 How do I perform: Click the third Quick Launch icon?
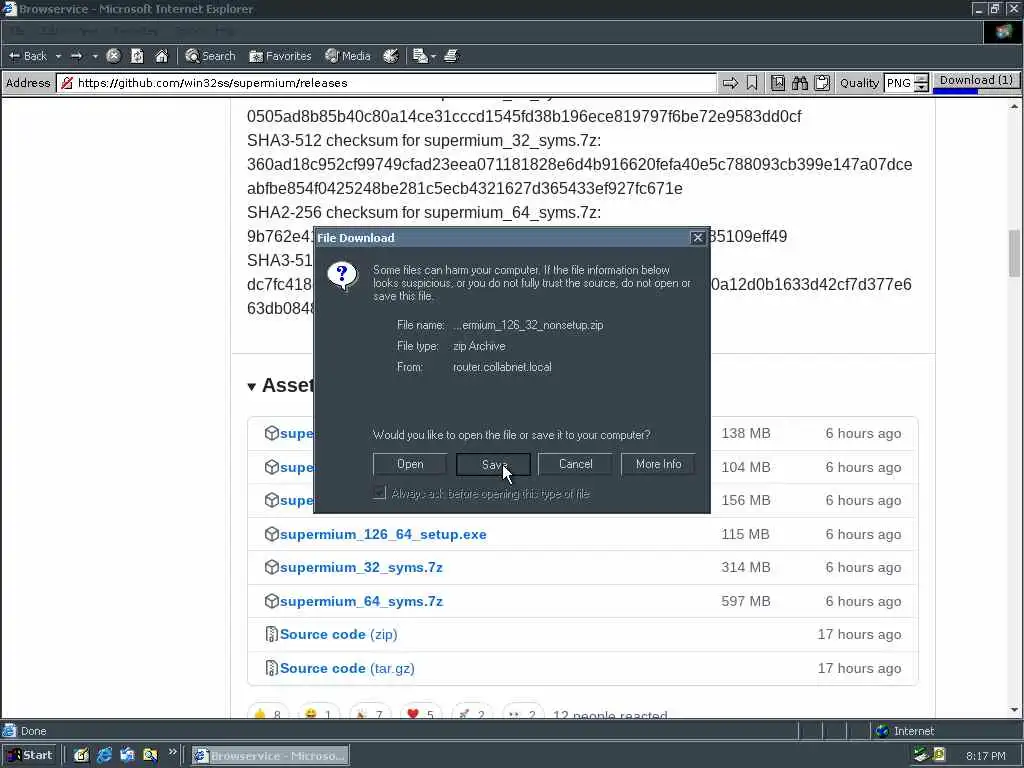point(127,756)
